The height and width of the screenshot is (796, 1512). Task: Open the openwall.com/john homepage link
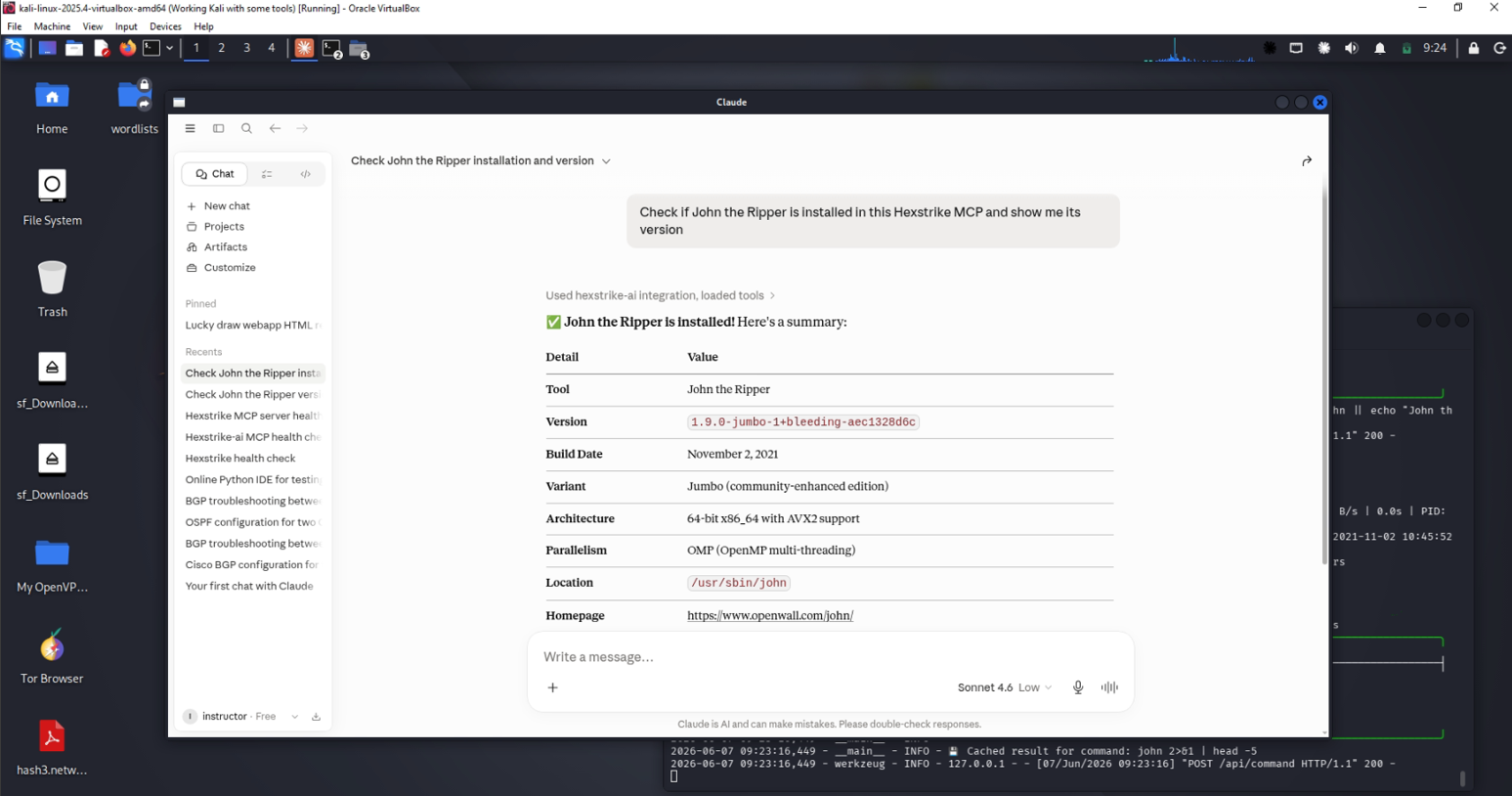click(770, 616)
